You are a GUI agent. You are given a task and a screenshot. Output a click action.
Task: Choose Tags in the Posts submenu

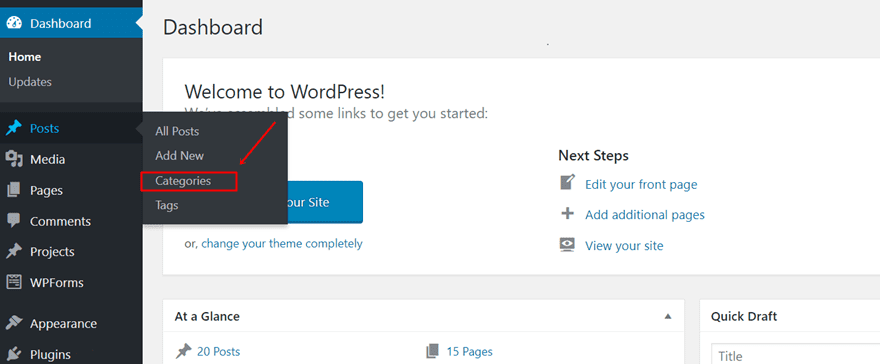point(167,205)
